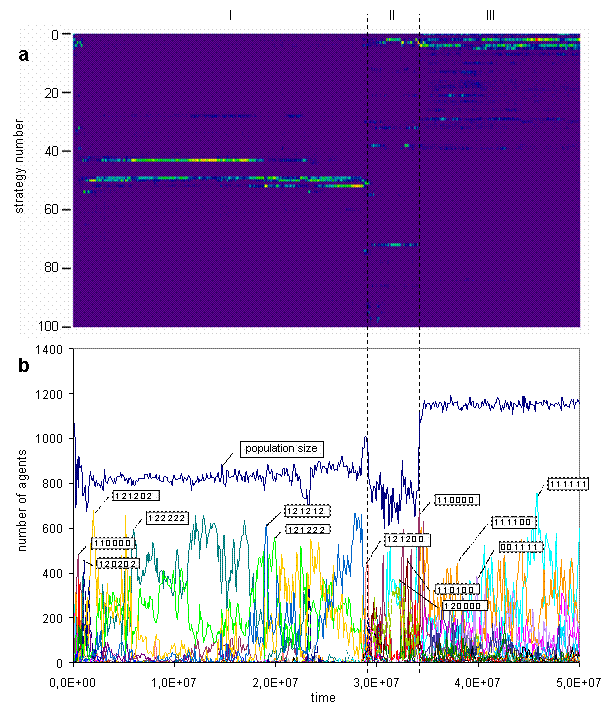Image resolution: width=608 pixels, height=714 pixels.
Task: Select the 111111 strategy label
Action: [568, 484]
